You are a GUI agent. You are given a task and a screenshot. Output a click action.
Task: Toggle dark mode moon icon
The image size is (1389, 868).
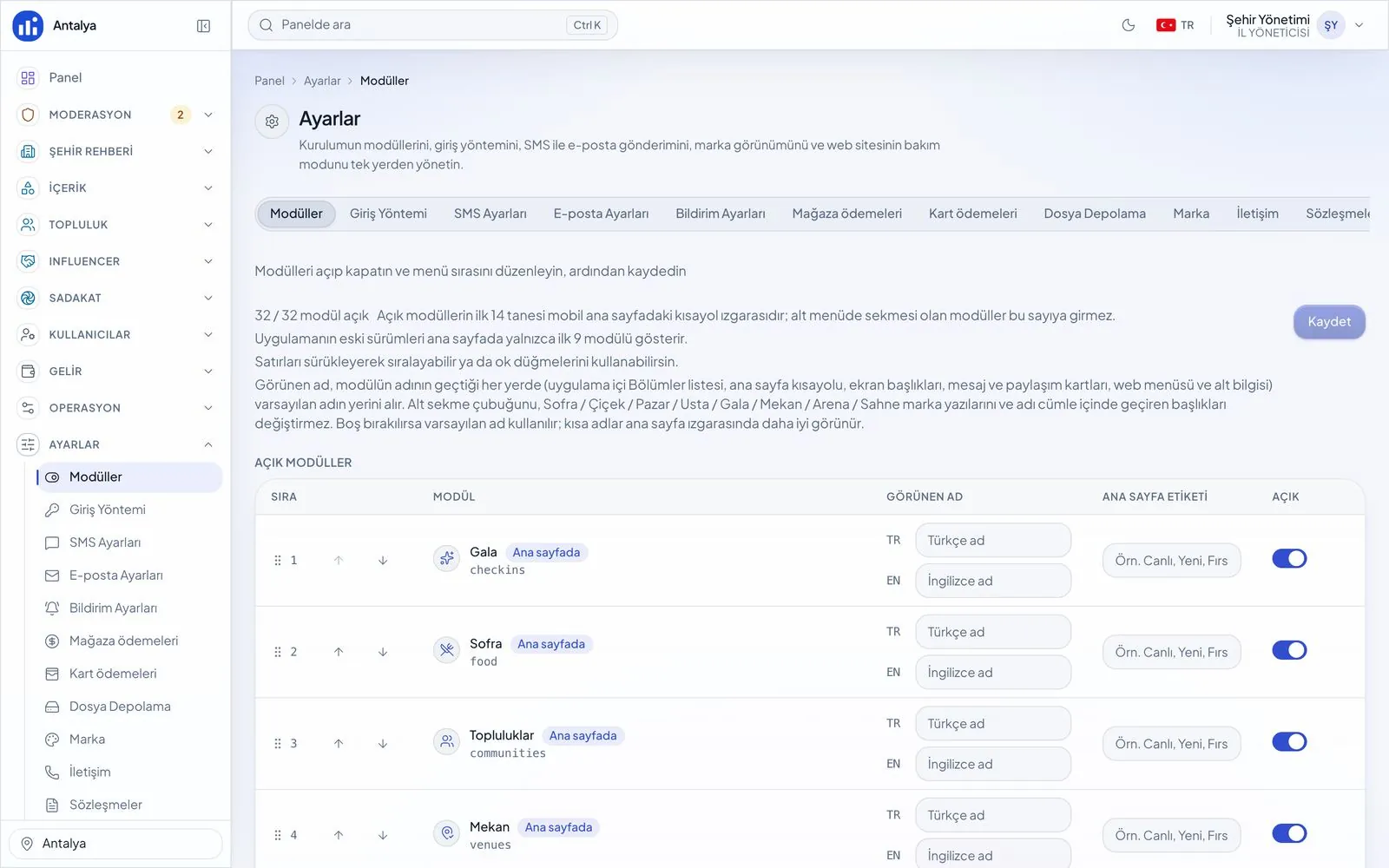tap(1129, 25)
